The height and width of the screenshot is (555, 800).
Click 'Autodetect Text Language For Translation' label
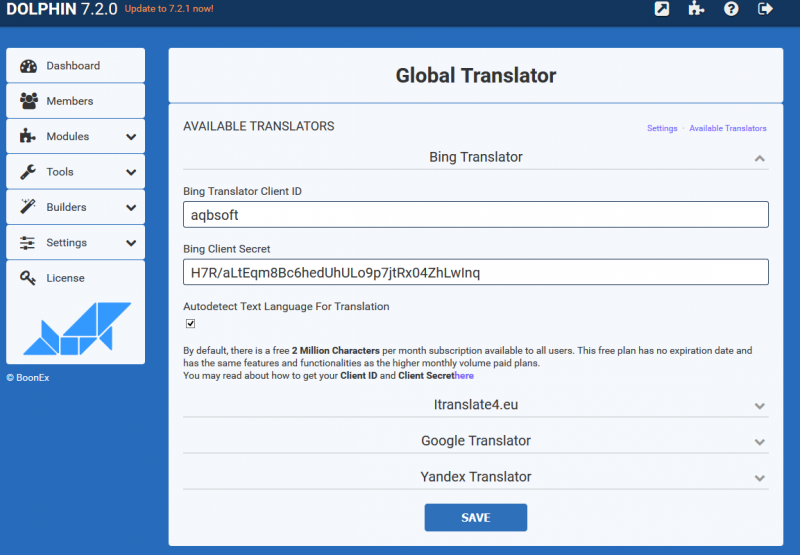286,307
